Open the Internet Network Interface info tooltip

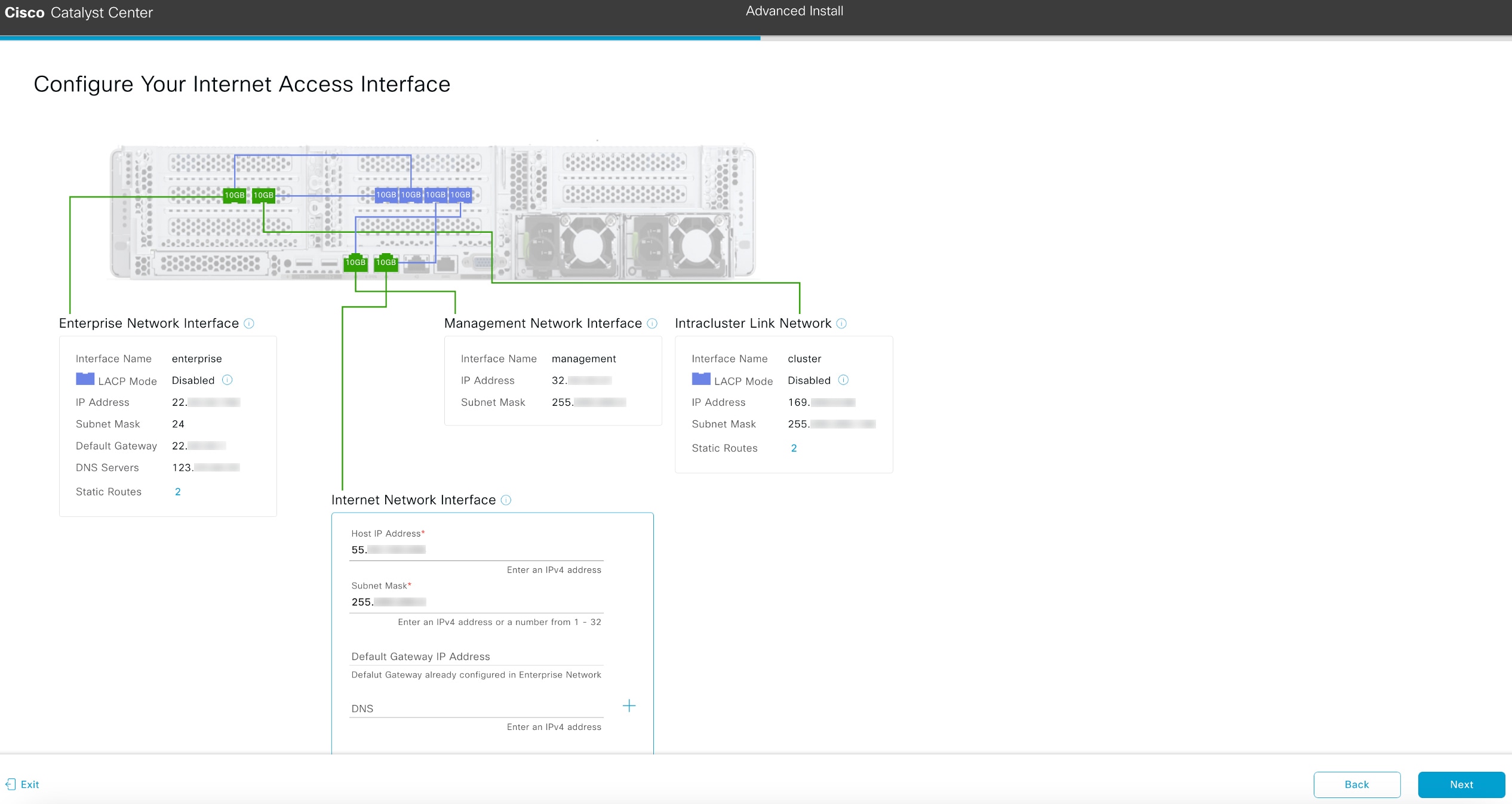(505, 500)
